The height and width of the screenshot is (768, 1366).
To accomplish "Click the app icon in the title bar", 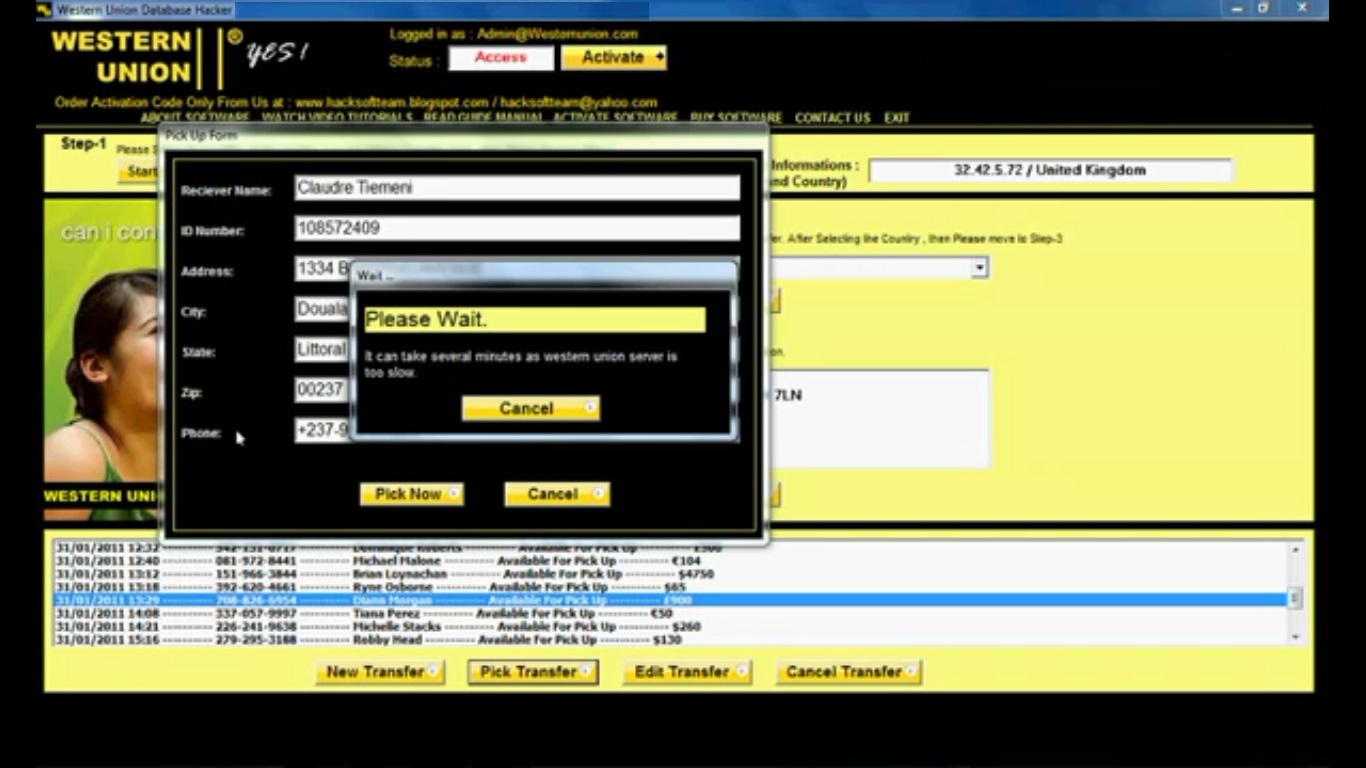I will point(44,10).
